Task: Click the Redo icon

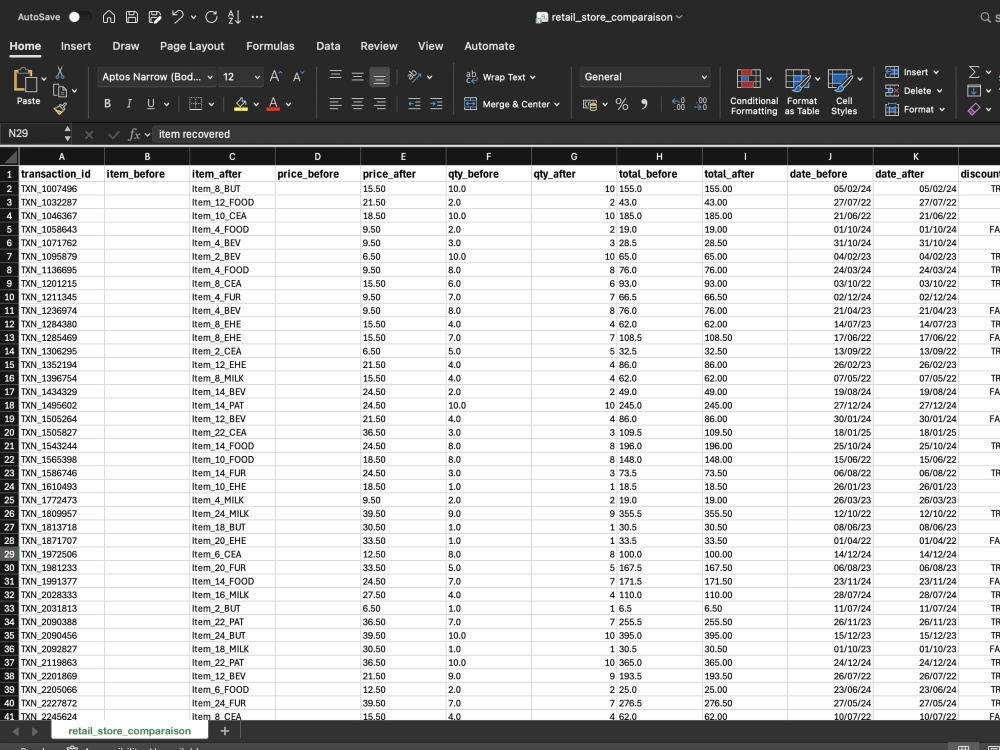Action: tap(211, 17)
